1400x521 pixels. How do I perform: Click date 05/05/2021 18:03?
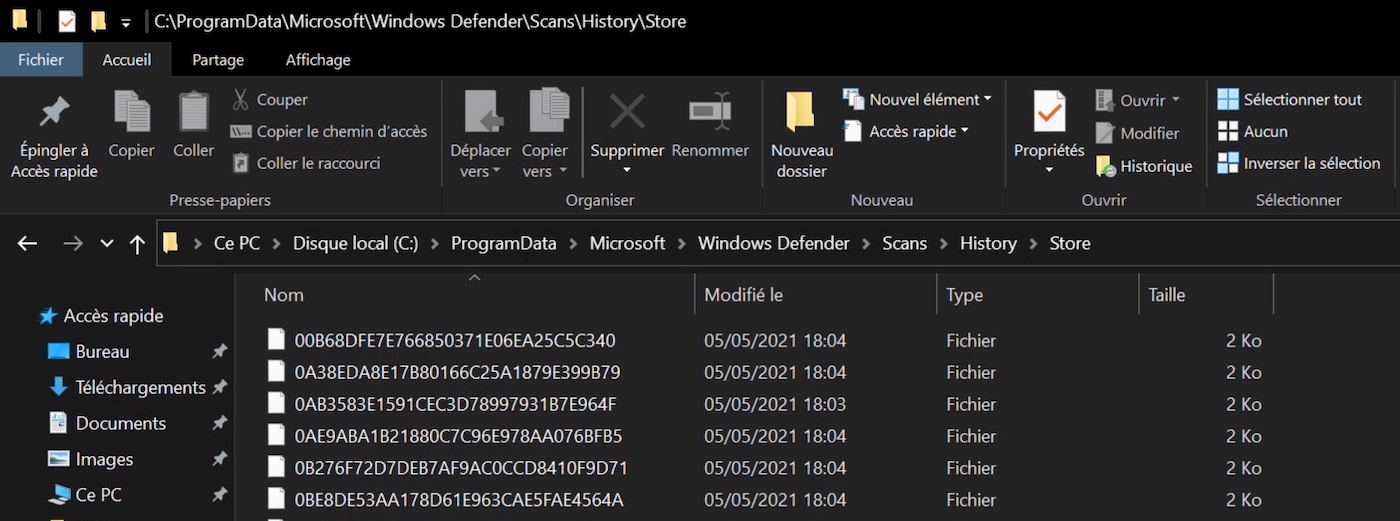[775, 404]
